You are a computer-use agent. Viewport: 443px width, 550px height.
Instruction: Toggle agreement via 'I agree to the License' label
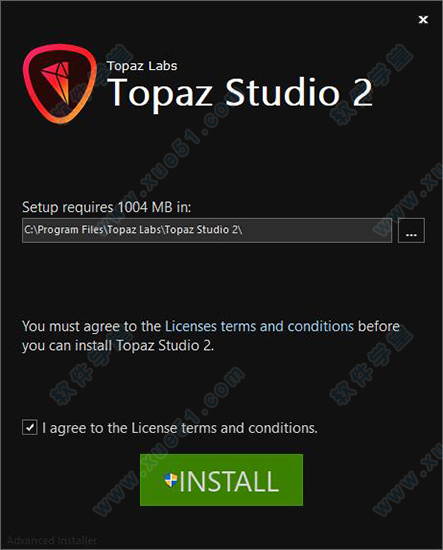180,428
